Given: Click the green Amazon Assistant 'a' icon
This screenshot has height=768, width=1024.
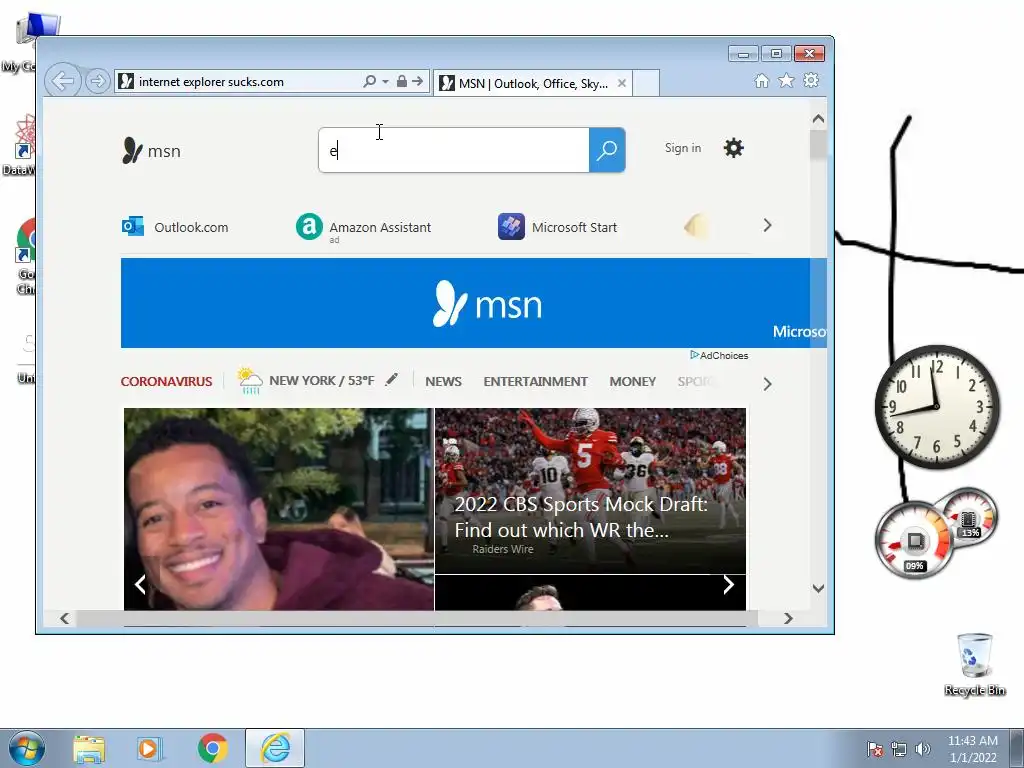Looking at the screenshot, I should [x=309, y=227].
